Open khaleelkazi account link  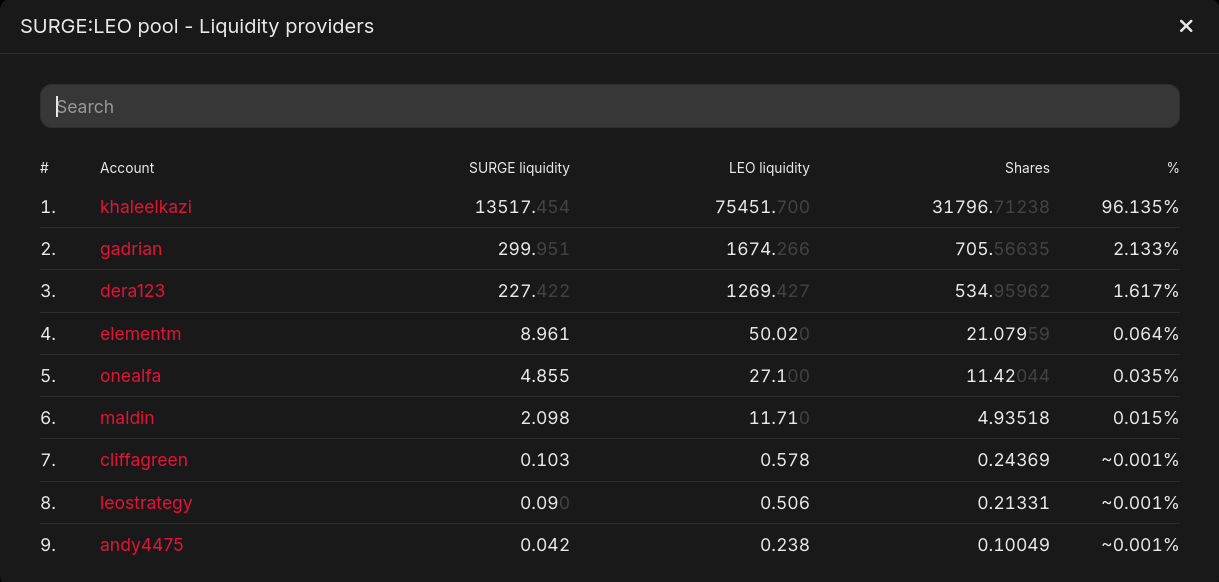(146, 207)
